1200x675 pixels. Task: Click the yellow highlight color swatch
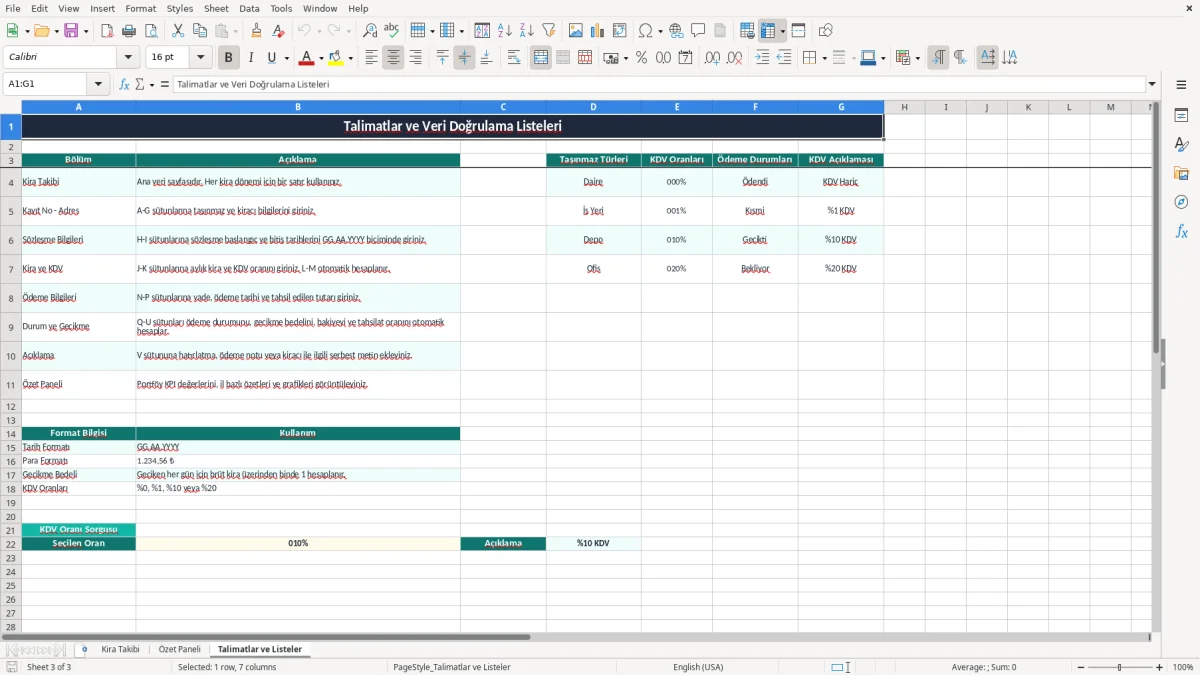(336, 58)
